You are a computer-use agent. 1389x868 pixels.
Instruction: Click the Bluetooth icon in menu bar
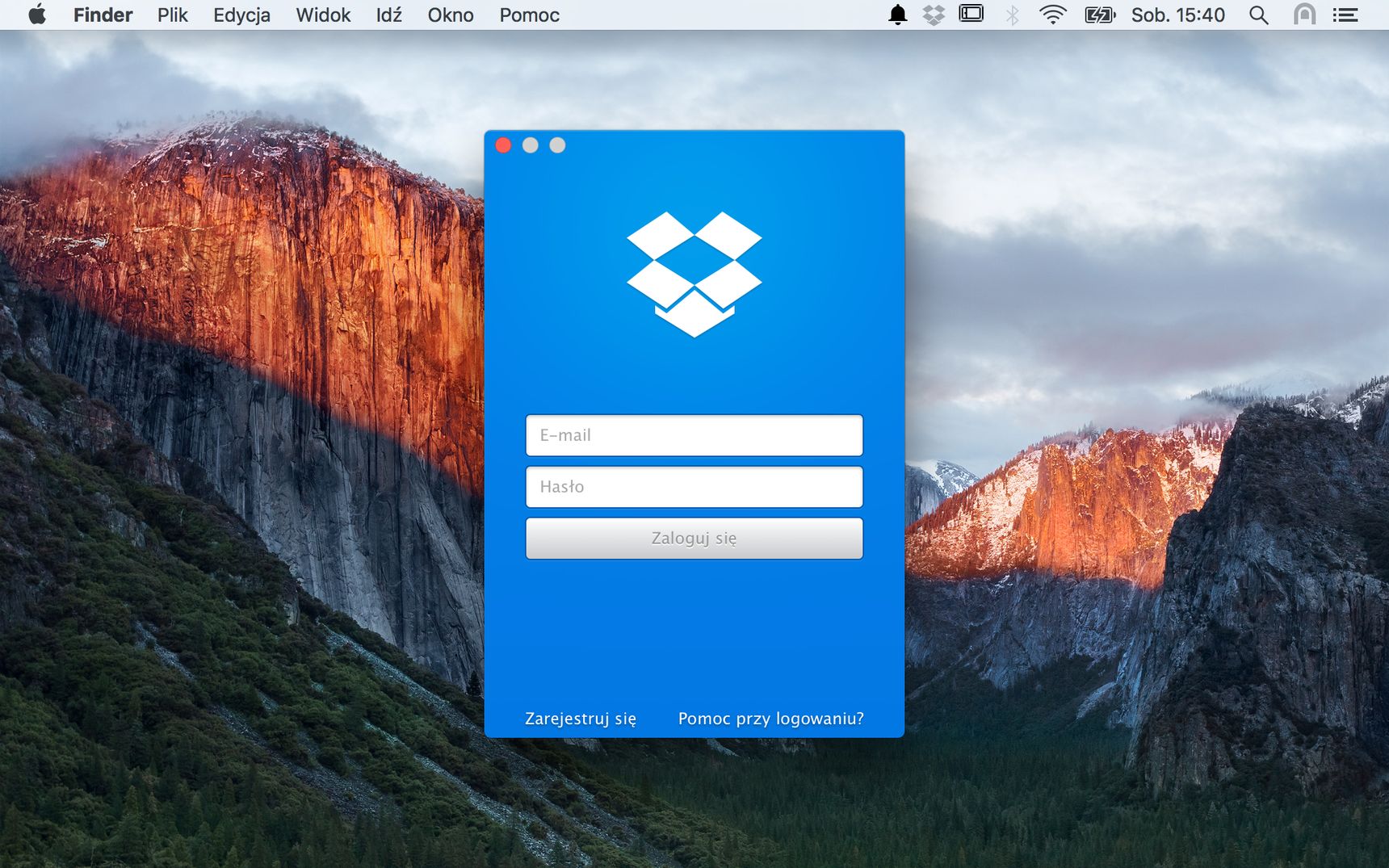[x=1012, y=15]
